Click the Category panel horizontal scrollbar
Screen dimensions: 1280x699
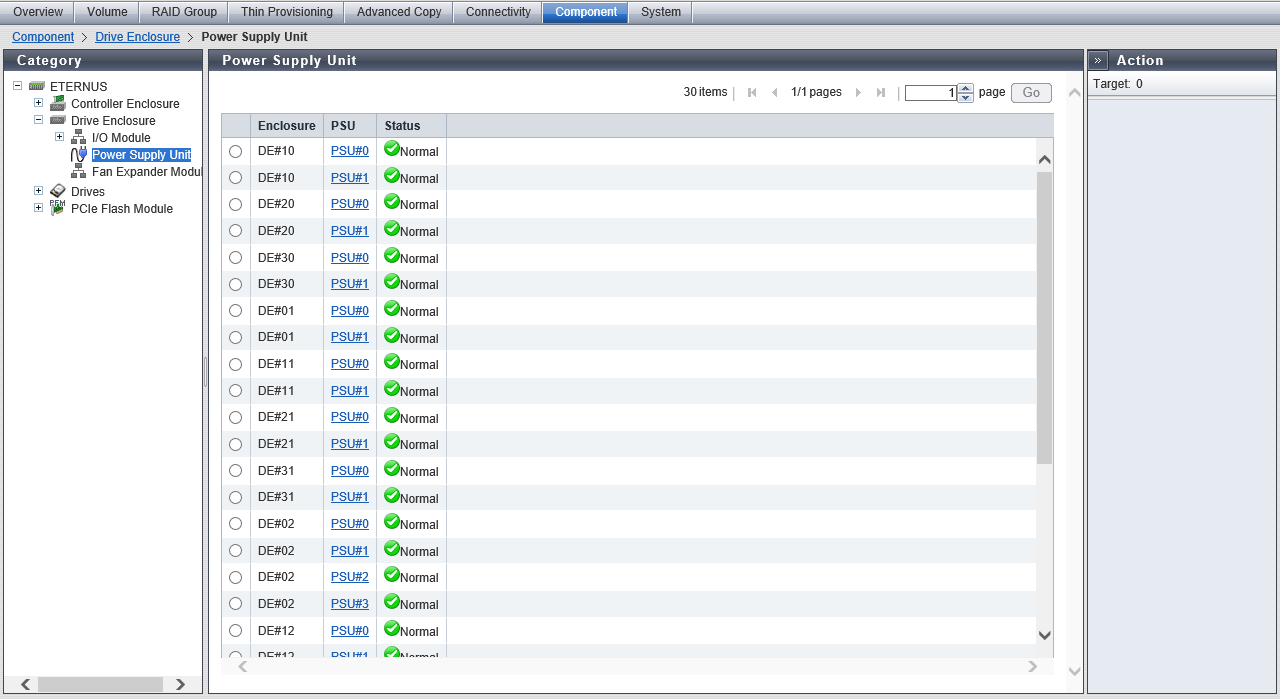[100, 684]
